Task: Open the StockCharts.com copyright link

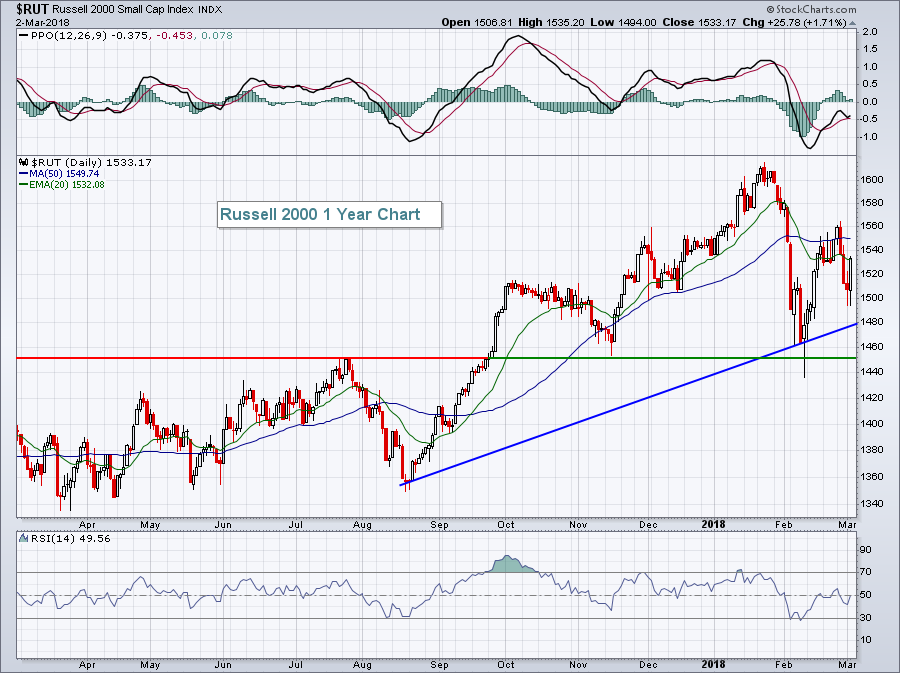Action: click(811, 9)
